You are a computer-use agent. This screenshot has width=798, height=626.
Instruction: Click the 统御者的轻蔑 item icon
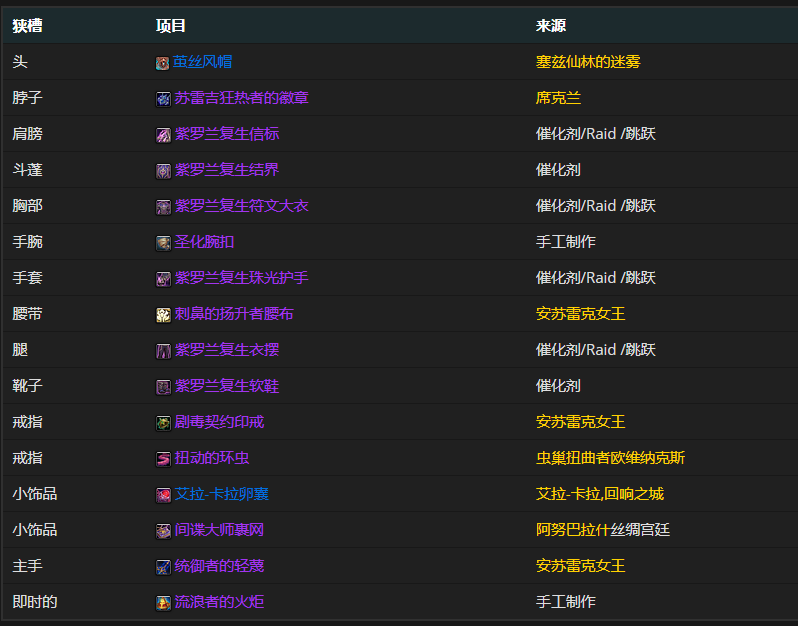(x=163, y=567)
